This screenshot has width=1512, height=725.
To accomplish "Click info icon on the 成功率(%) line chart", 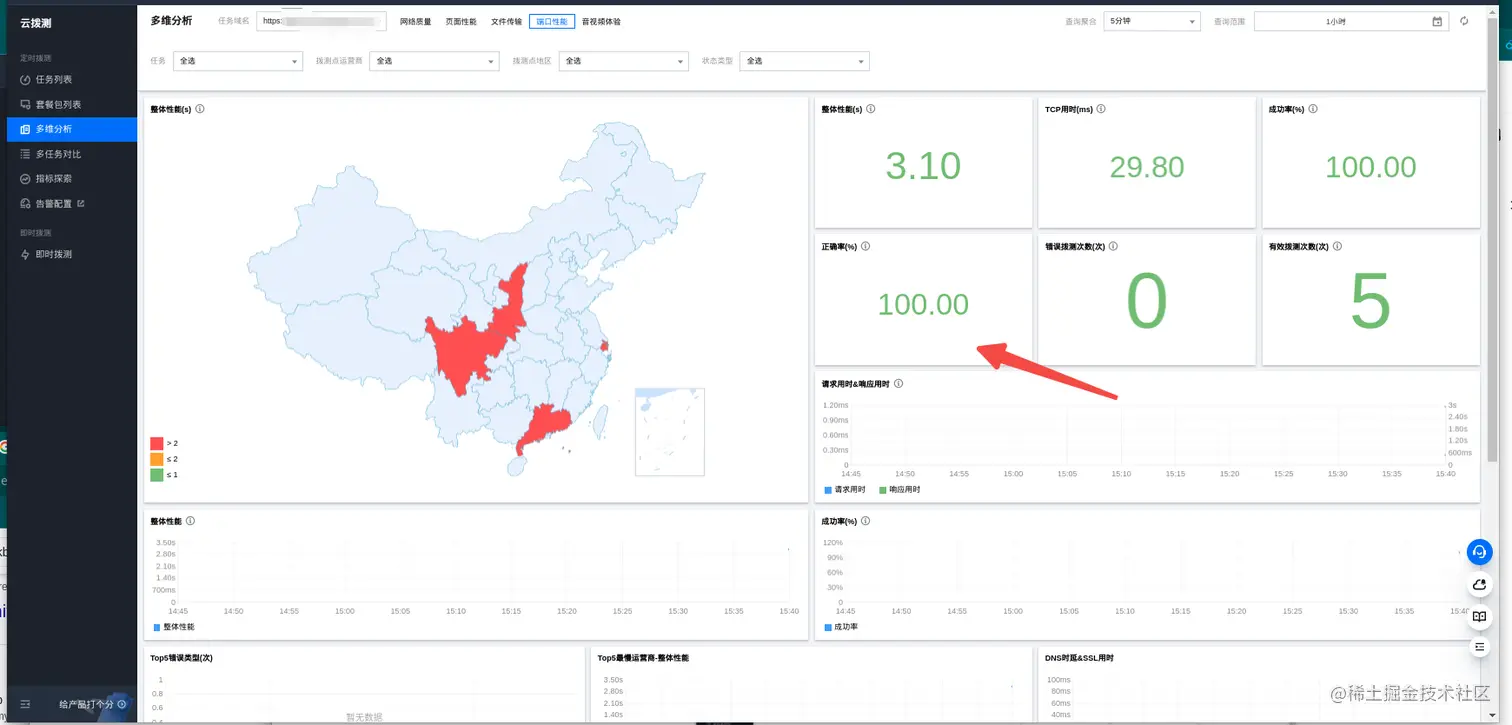I will pyautogui.click(x=866, y=521).
